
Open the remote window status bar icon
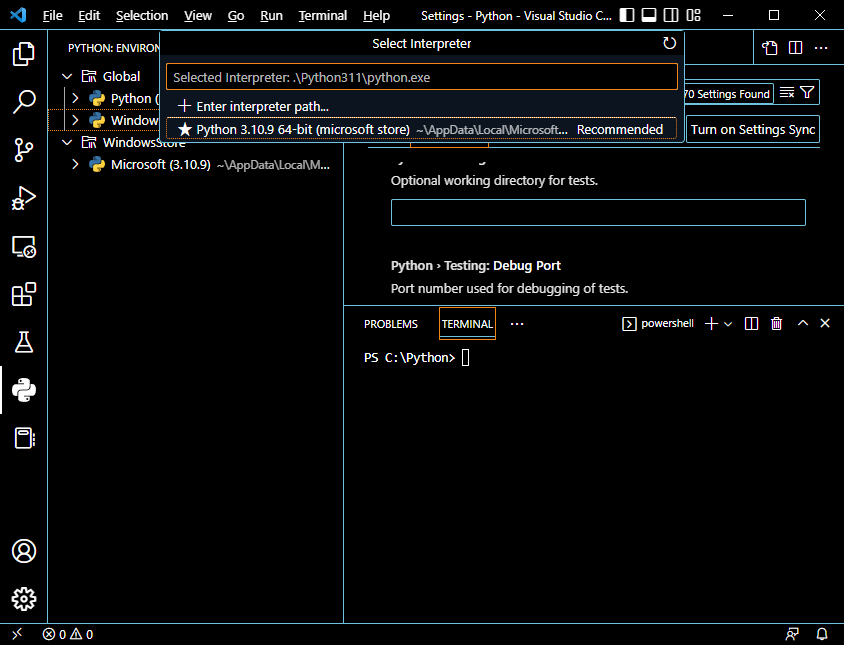coord(17,634)
